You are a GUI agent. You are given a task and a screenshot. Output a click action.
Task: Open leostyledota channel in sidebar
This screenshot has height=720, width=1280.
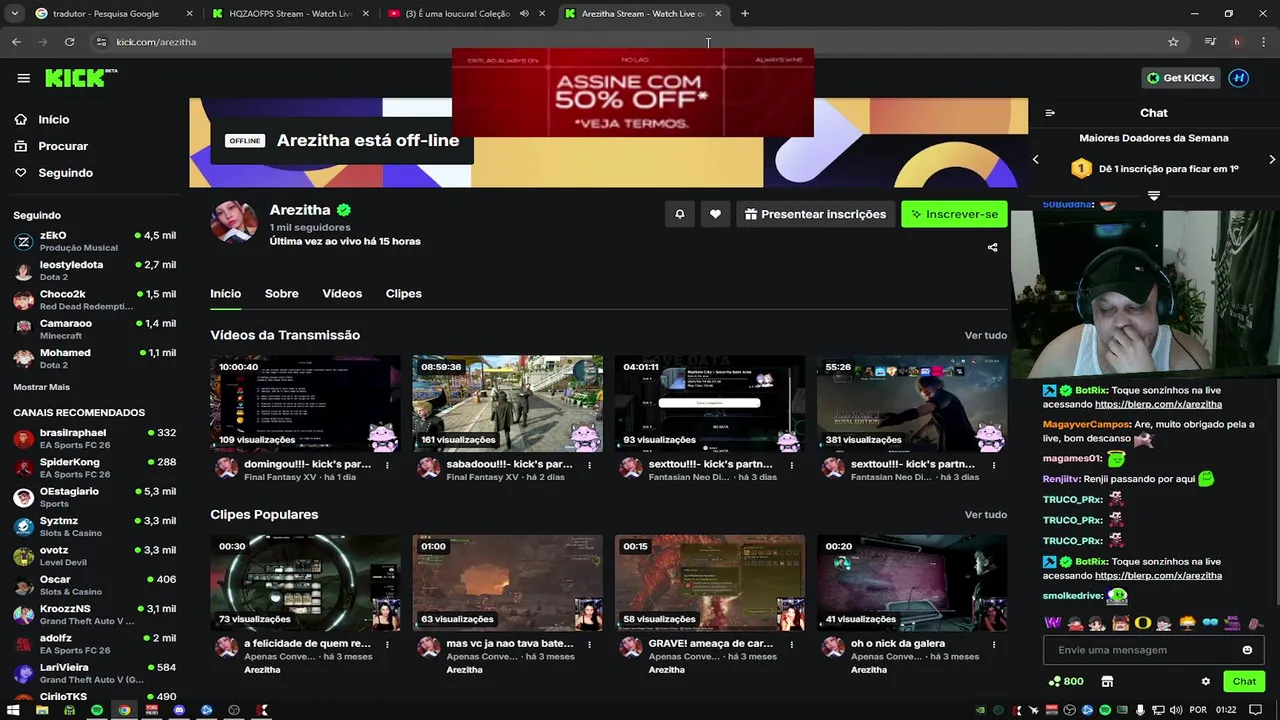(x=95, y=270)
